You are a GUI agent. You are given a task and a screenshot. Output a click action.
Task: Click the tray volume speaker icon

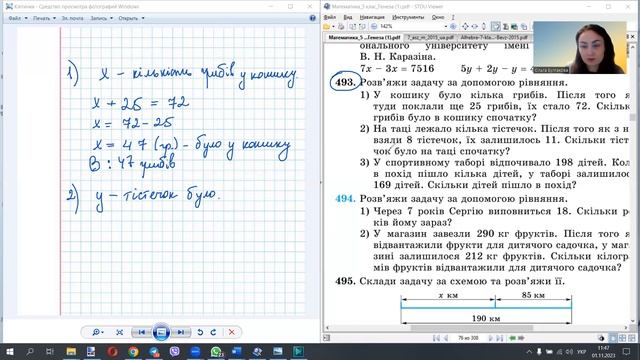(569, 351)
